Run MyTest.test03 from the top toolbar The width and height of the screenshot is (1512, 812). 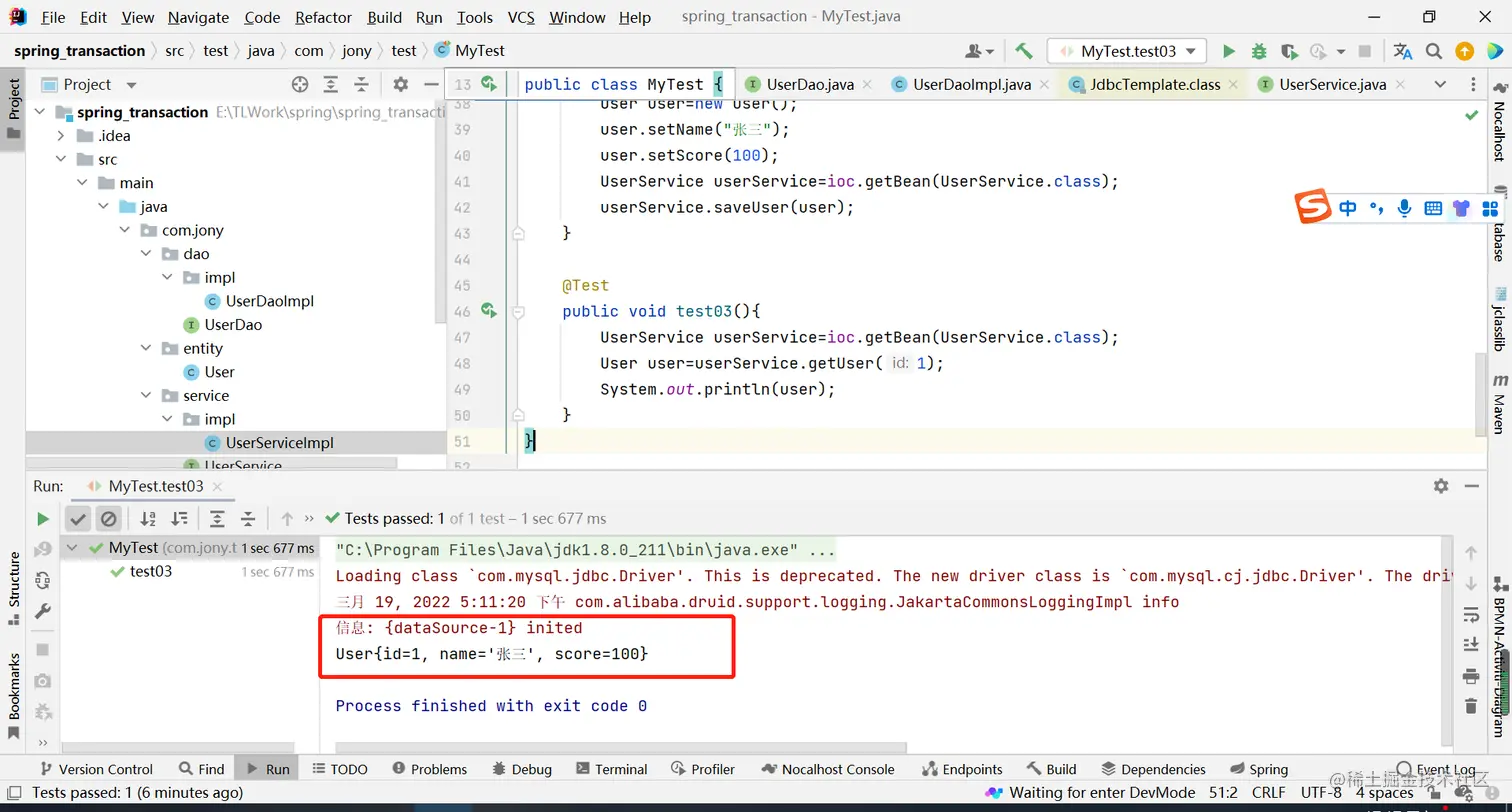click(1229, 51)
